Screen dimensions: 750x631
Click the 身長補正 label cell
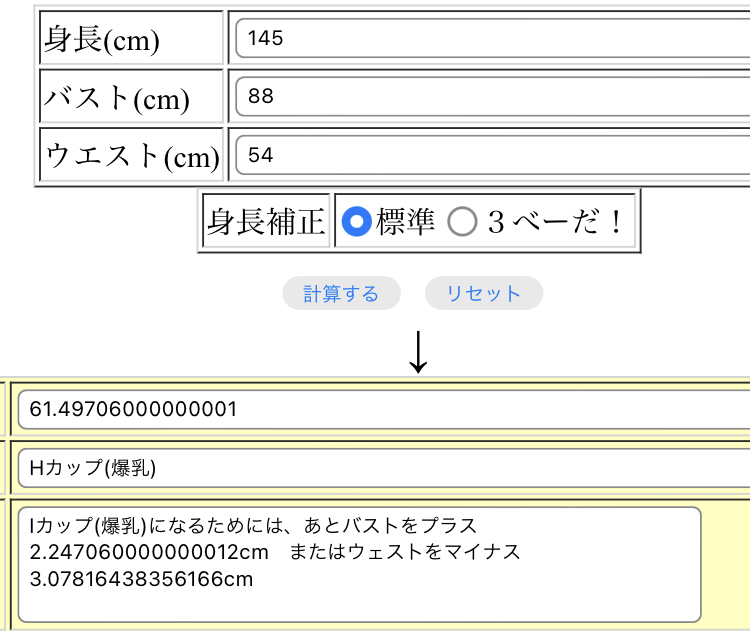(x=266, y=222)
